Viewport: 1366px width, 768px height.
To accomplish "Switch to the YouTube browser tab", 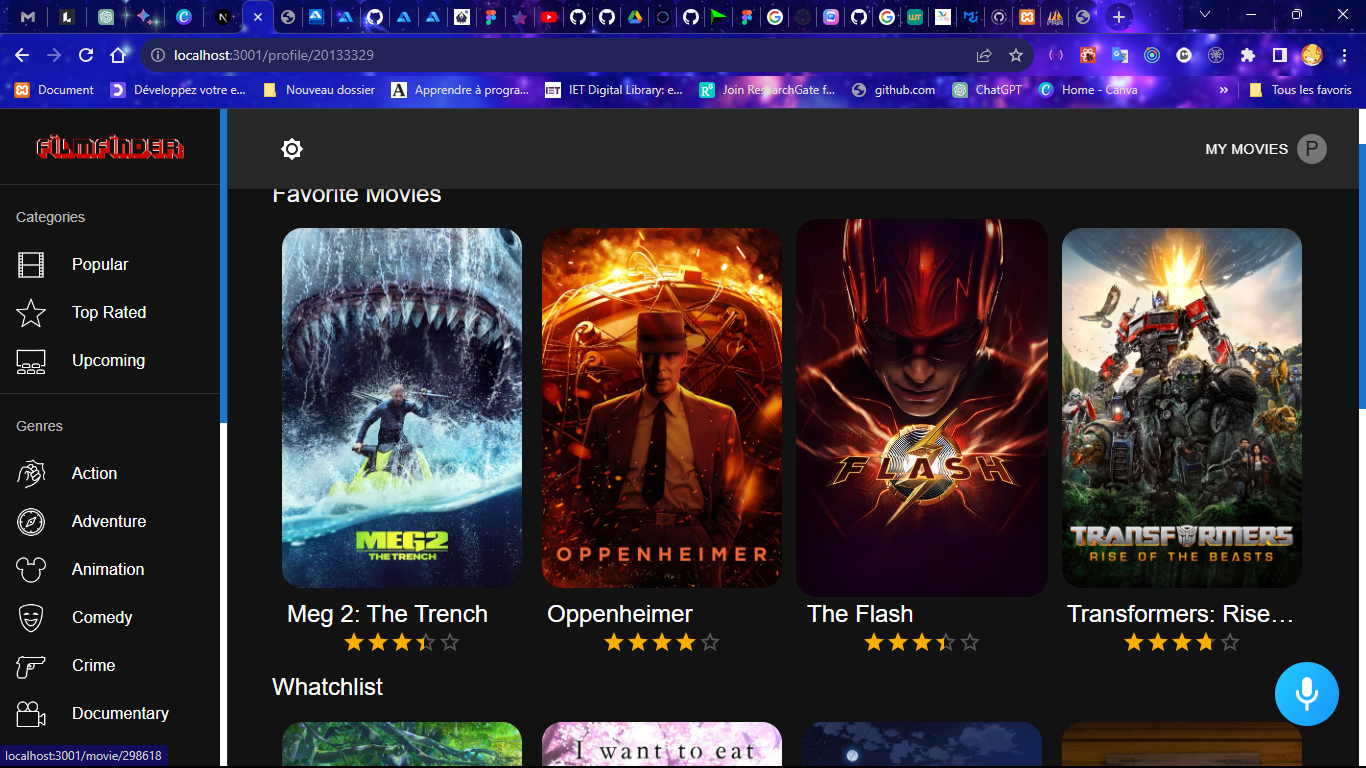I will (549, 17).
